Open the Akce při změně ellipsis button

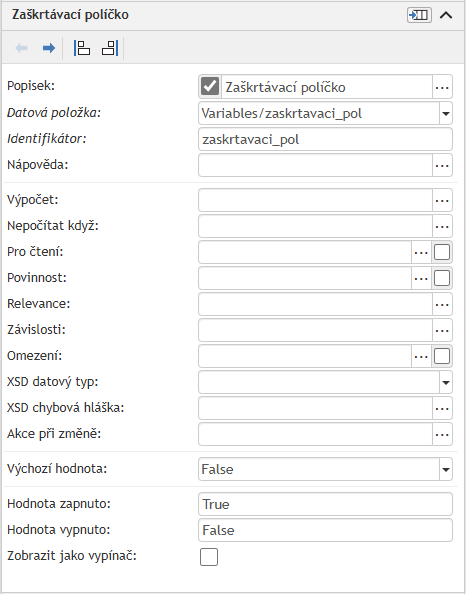click(442, 434)
